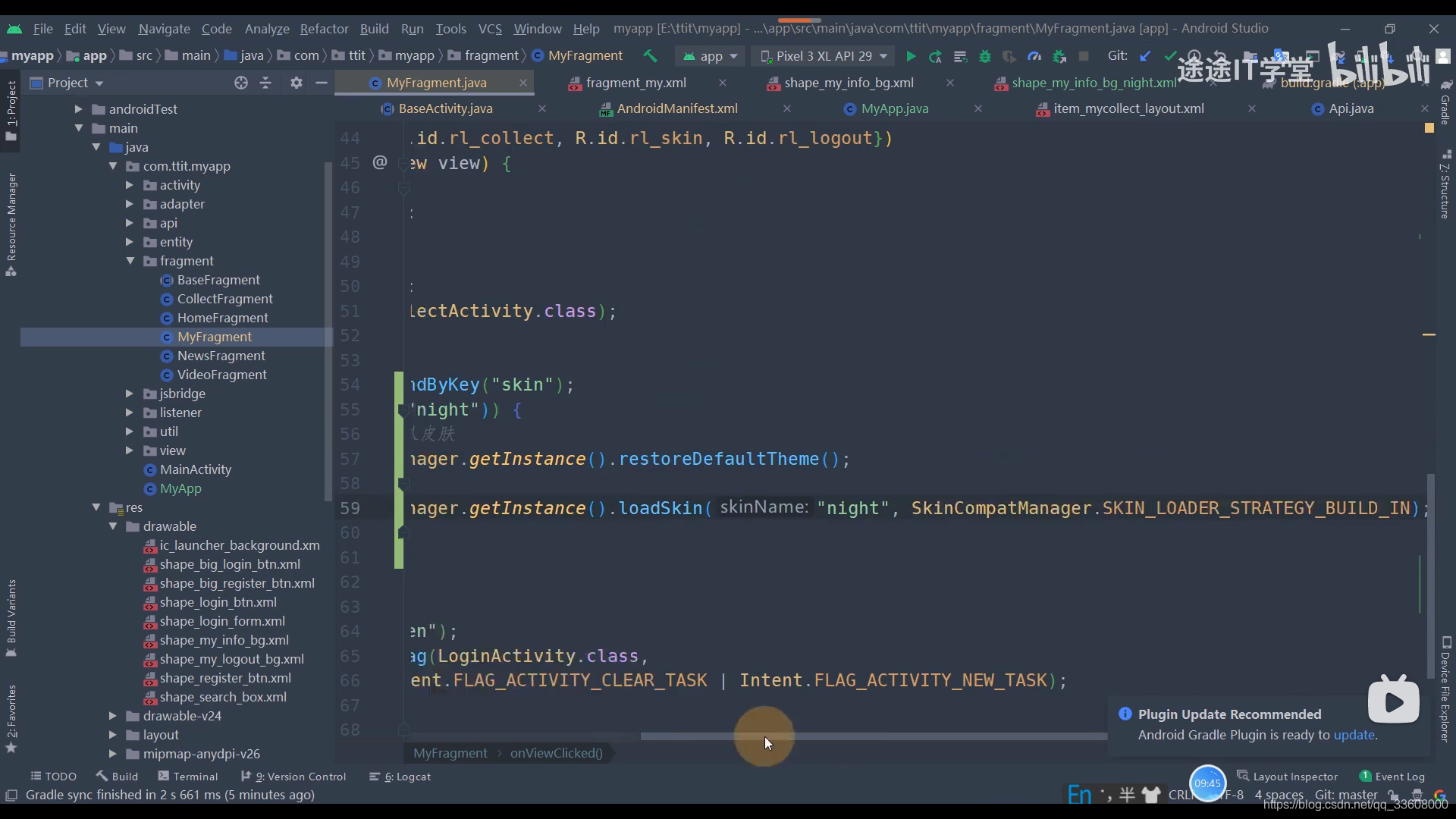Open the Event Log
Viewport: 1456px width, 819px height.
1392,777
